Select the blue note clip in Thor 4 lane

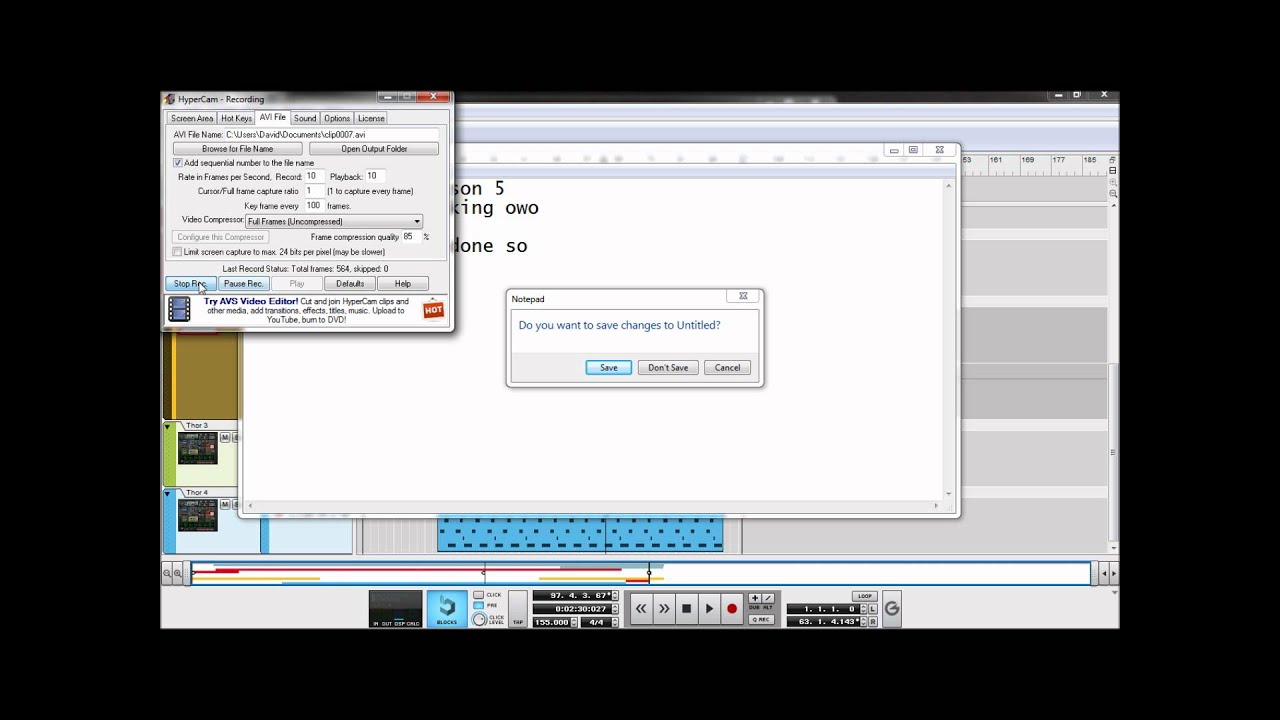tap(580, 535)
